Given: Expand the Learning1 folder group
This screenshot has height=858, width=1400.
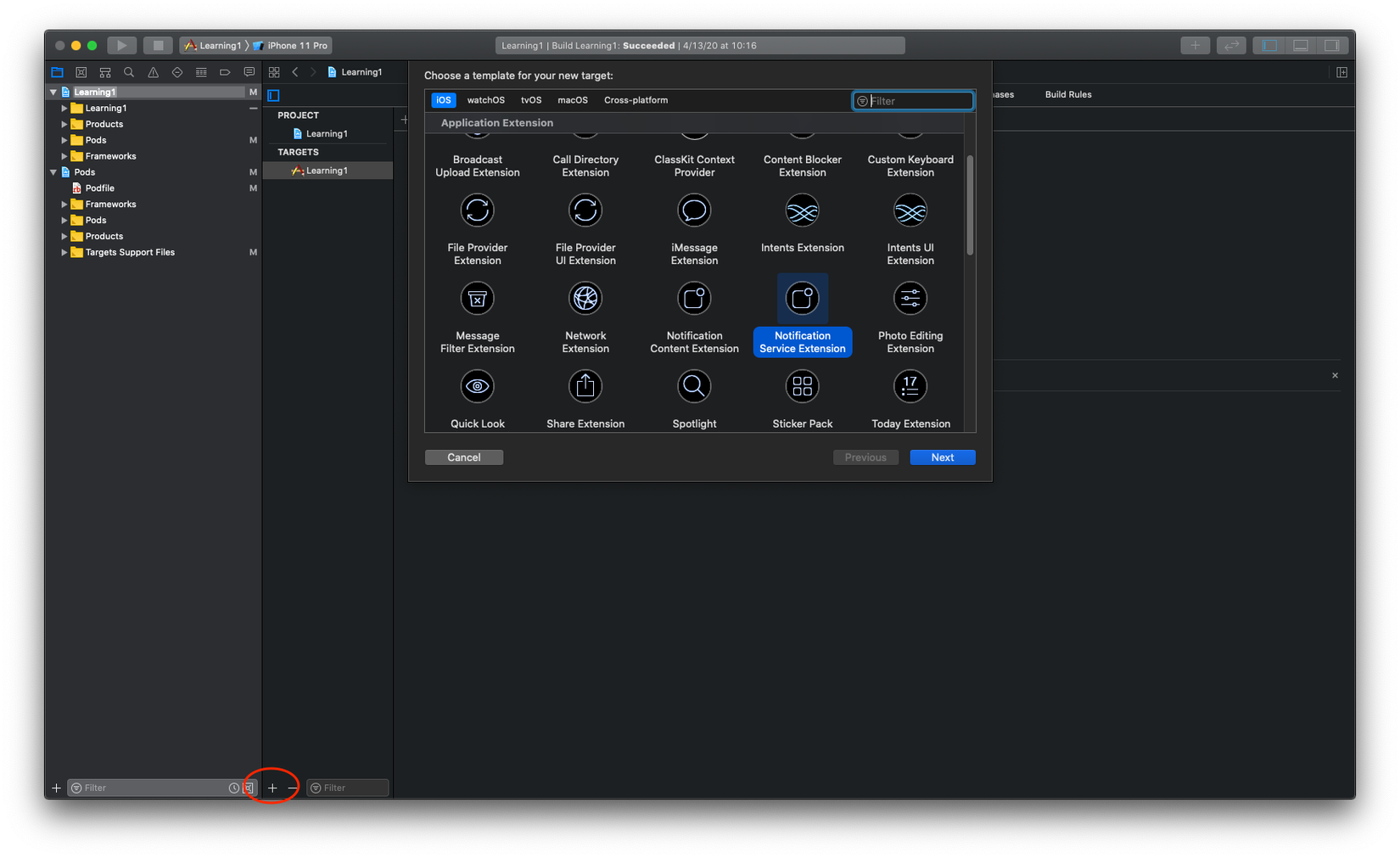Looking at the screenshot, I should [x=64, y=108].
